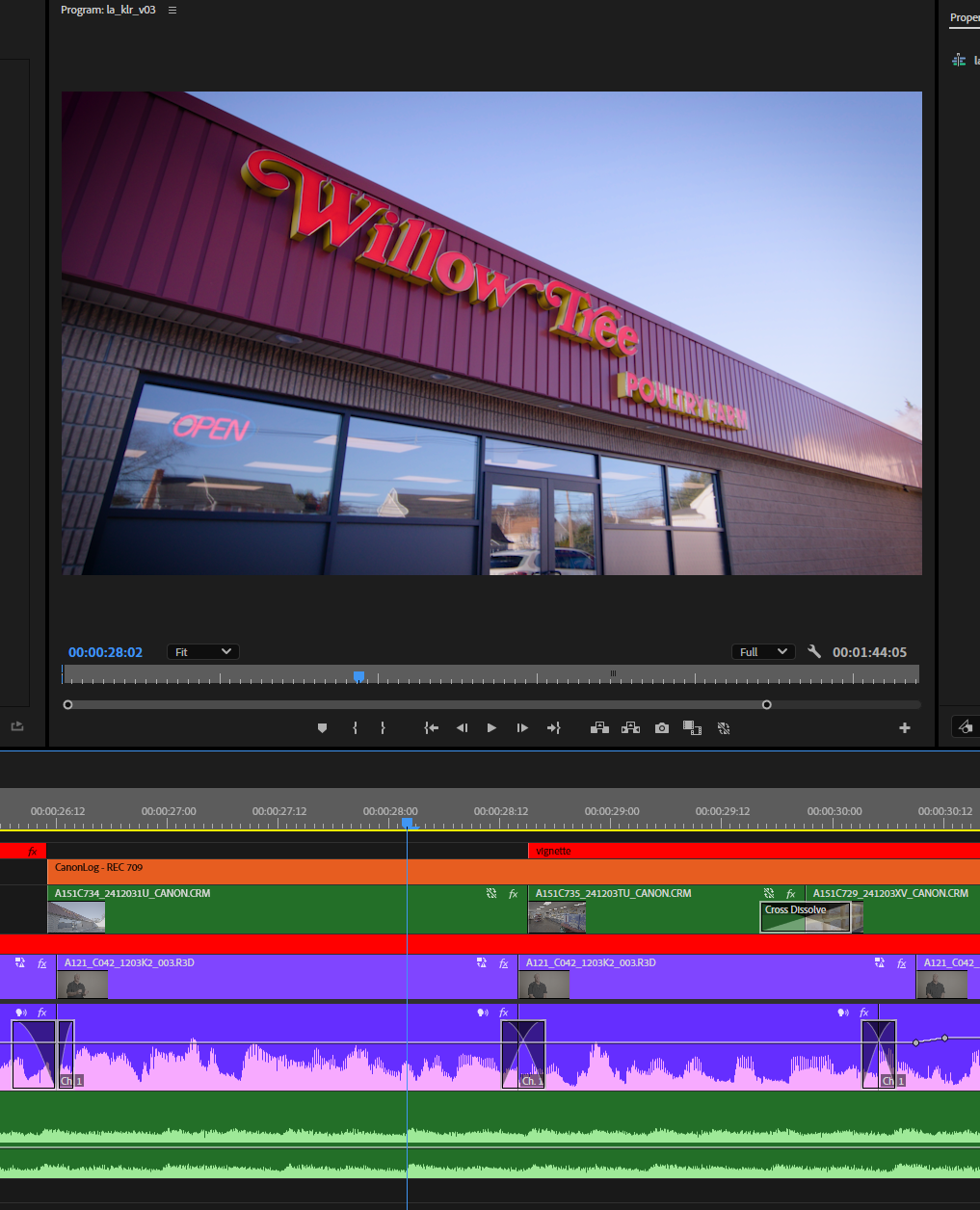Click the Properties panel tab
The height and width of the screenshot is (1210, 980).
(965, 17)
